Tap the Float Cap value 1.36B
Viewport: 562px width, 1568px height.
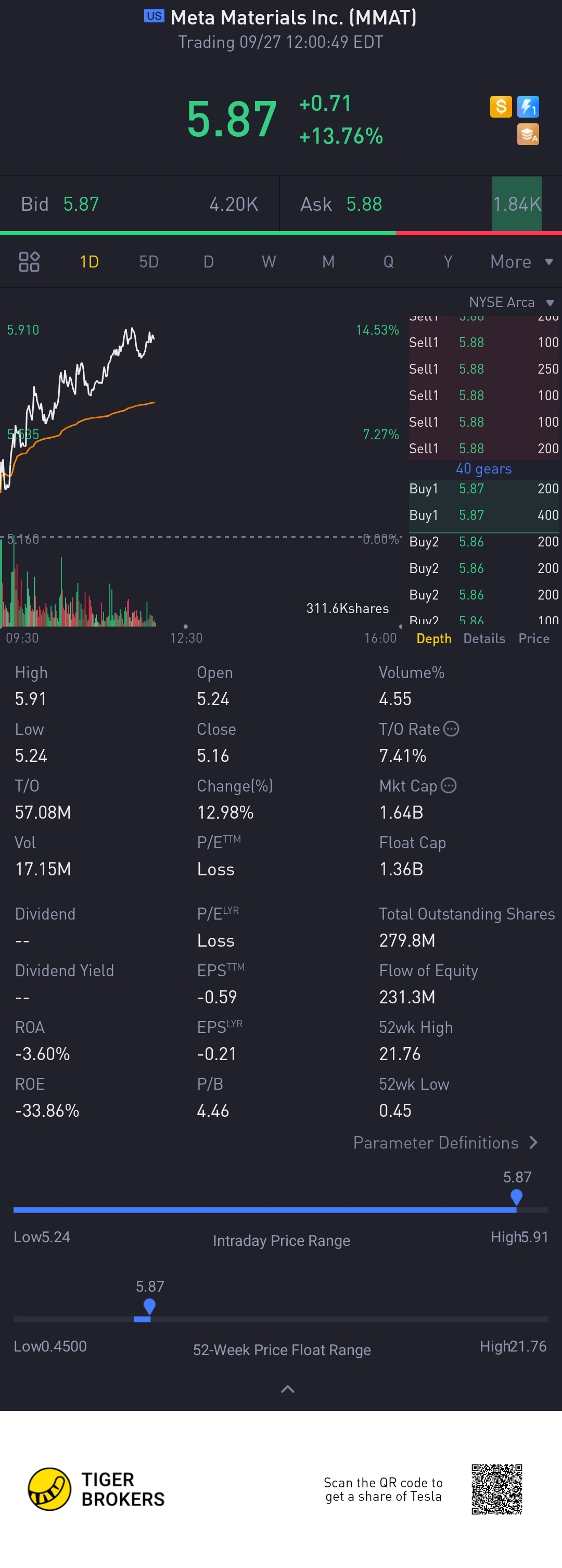401,869
